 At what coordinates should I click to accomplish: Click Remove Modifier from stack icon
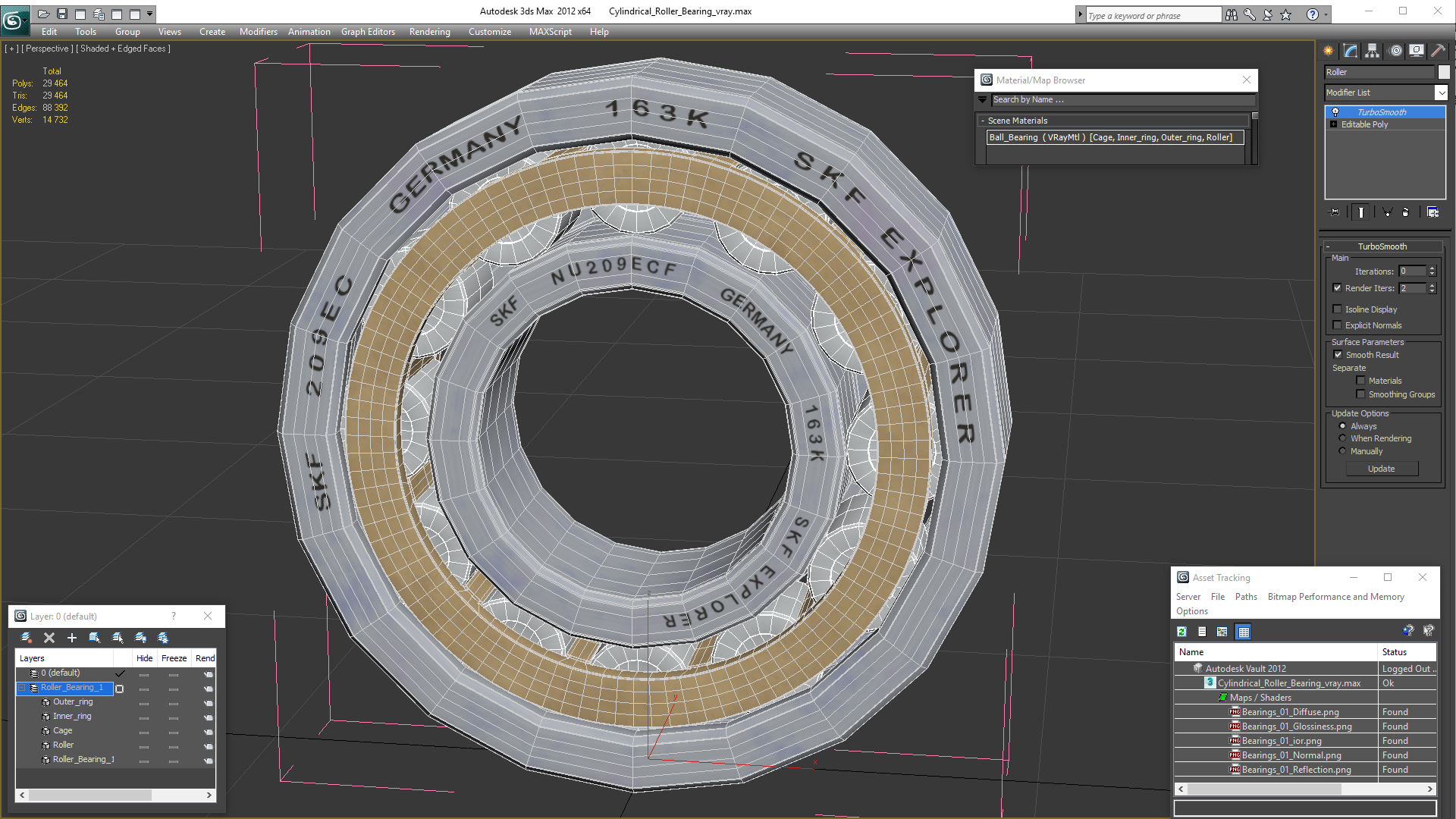click(1406, 212)
